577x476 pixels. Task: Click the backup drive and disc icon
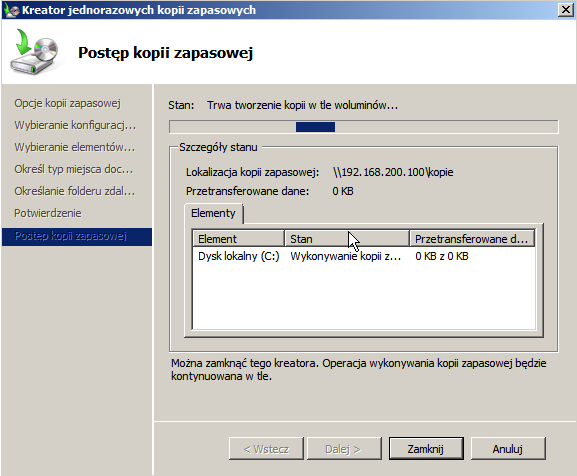(x=34, y=52)
